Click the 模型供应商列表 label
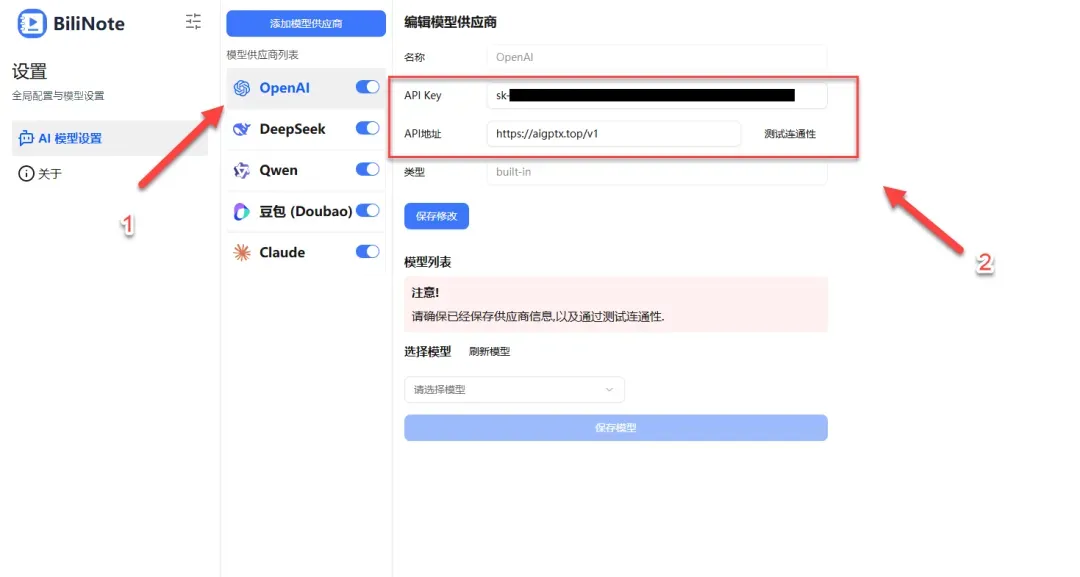 (262, 54)
